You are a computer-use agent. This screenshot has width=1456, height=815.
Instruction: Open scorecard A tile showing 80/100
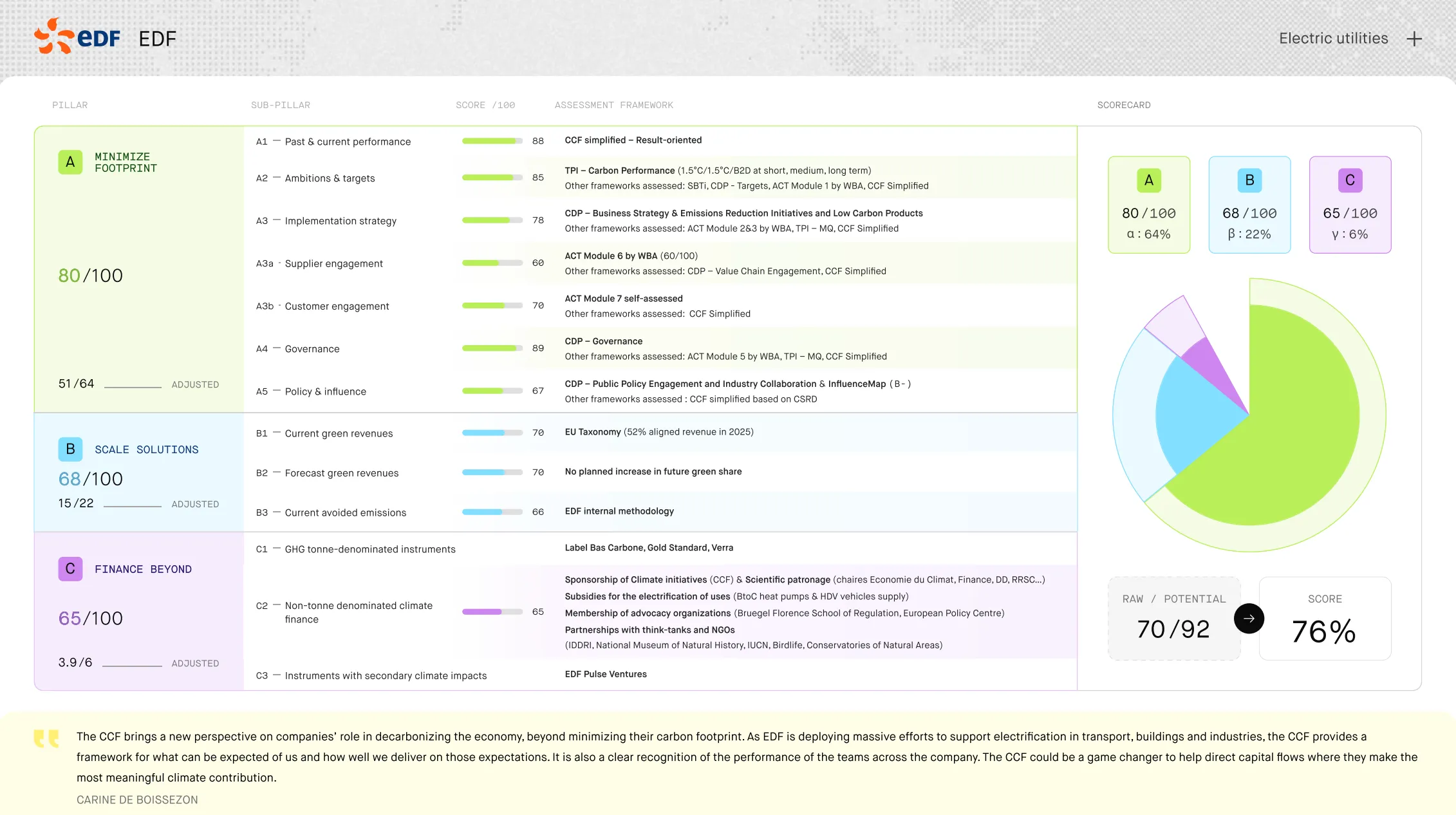(1149, 205)
